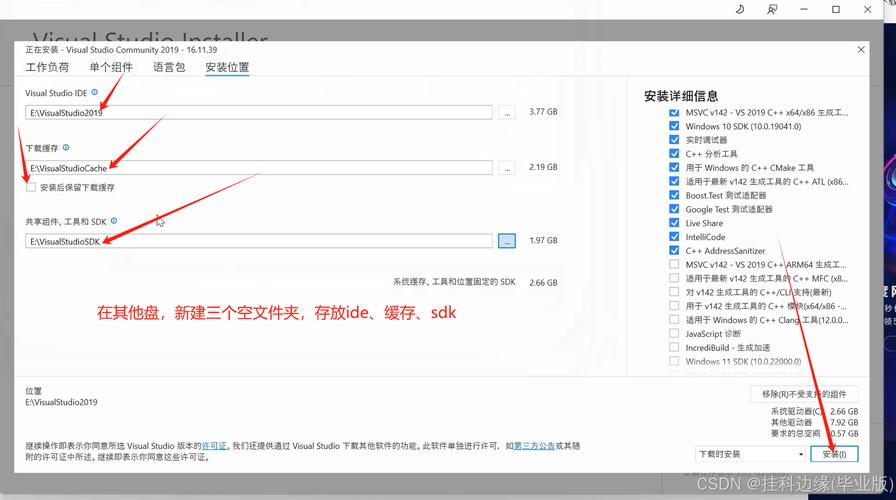
Task: Minimize the Visual Studio Installer window
Action: pos(804,9)
